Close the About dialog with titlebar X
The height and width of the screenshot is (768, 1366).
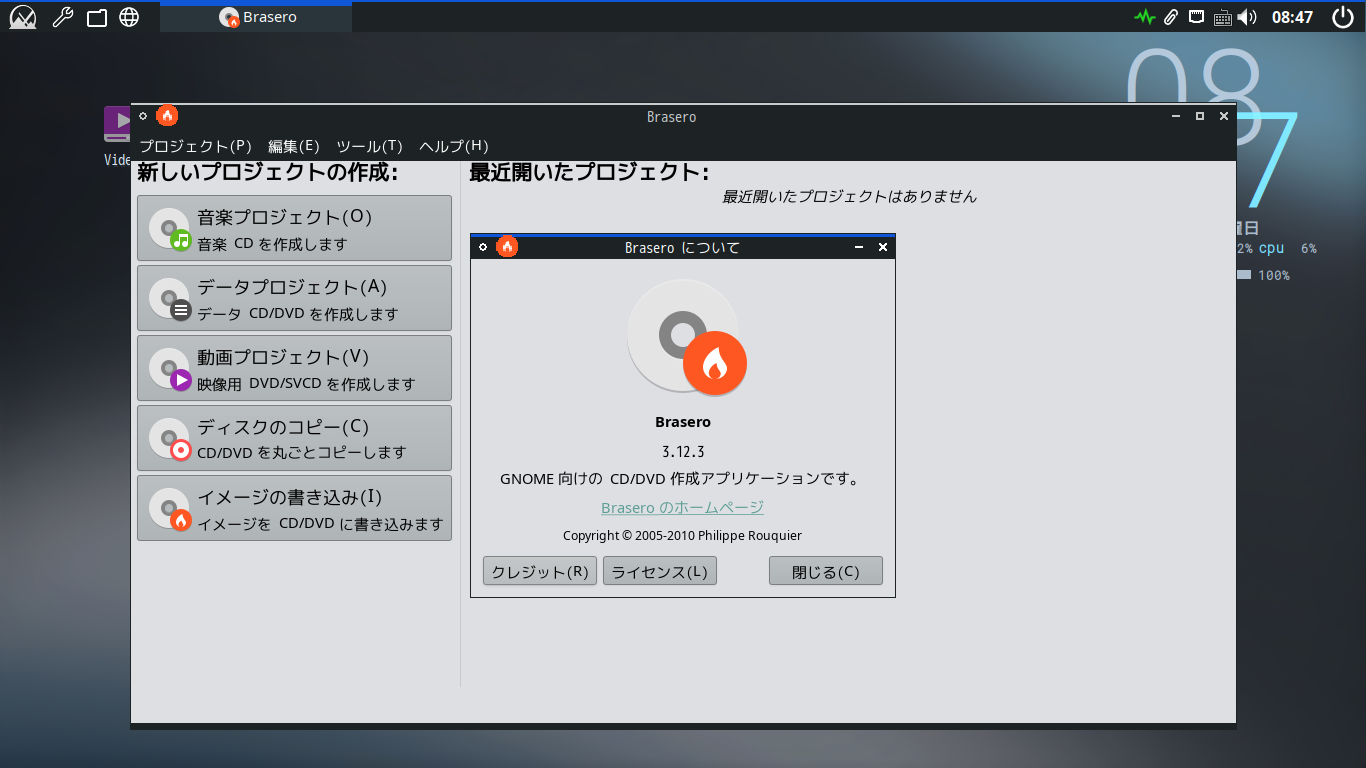point(883,247)
